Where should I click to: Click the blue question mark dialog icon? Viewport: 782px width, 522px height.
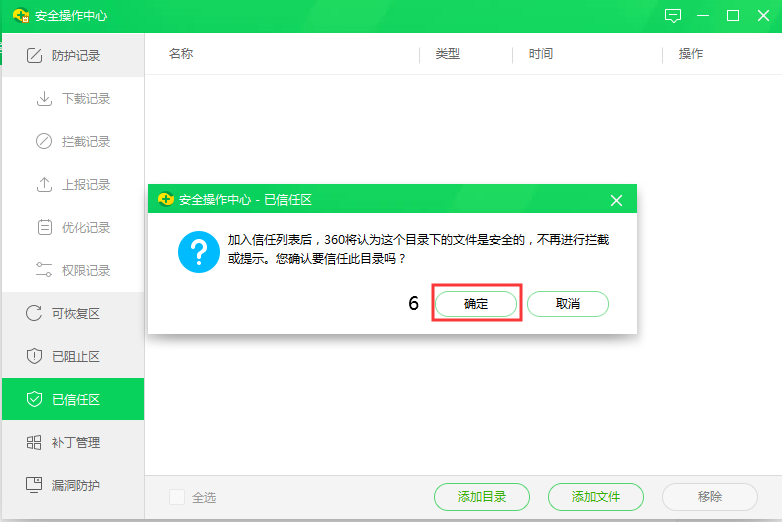(198, 252)
